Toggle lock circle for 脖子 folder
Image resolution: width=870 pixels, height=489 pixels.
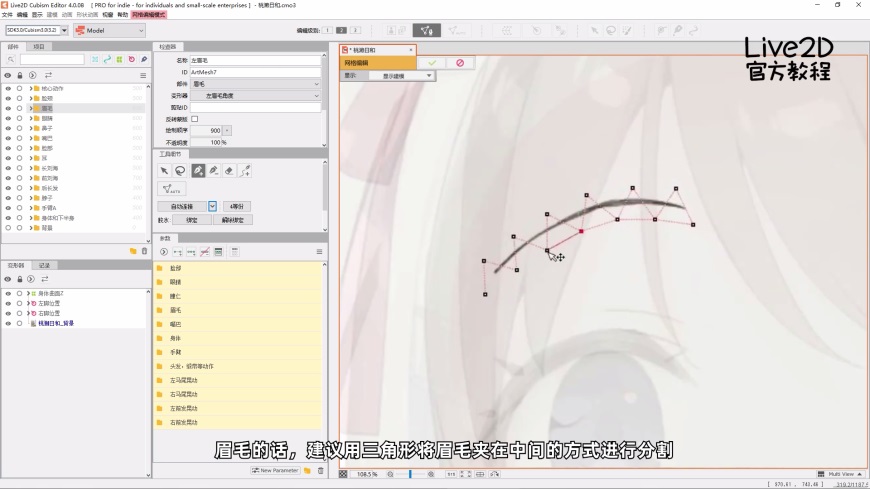[x=19, y=198]
